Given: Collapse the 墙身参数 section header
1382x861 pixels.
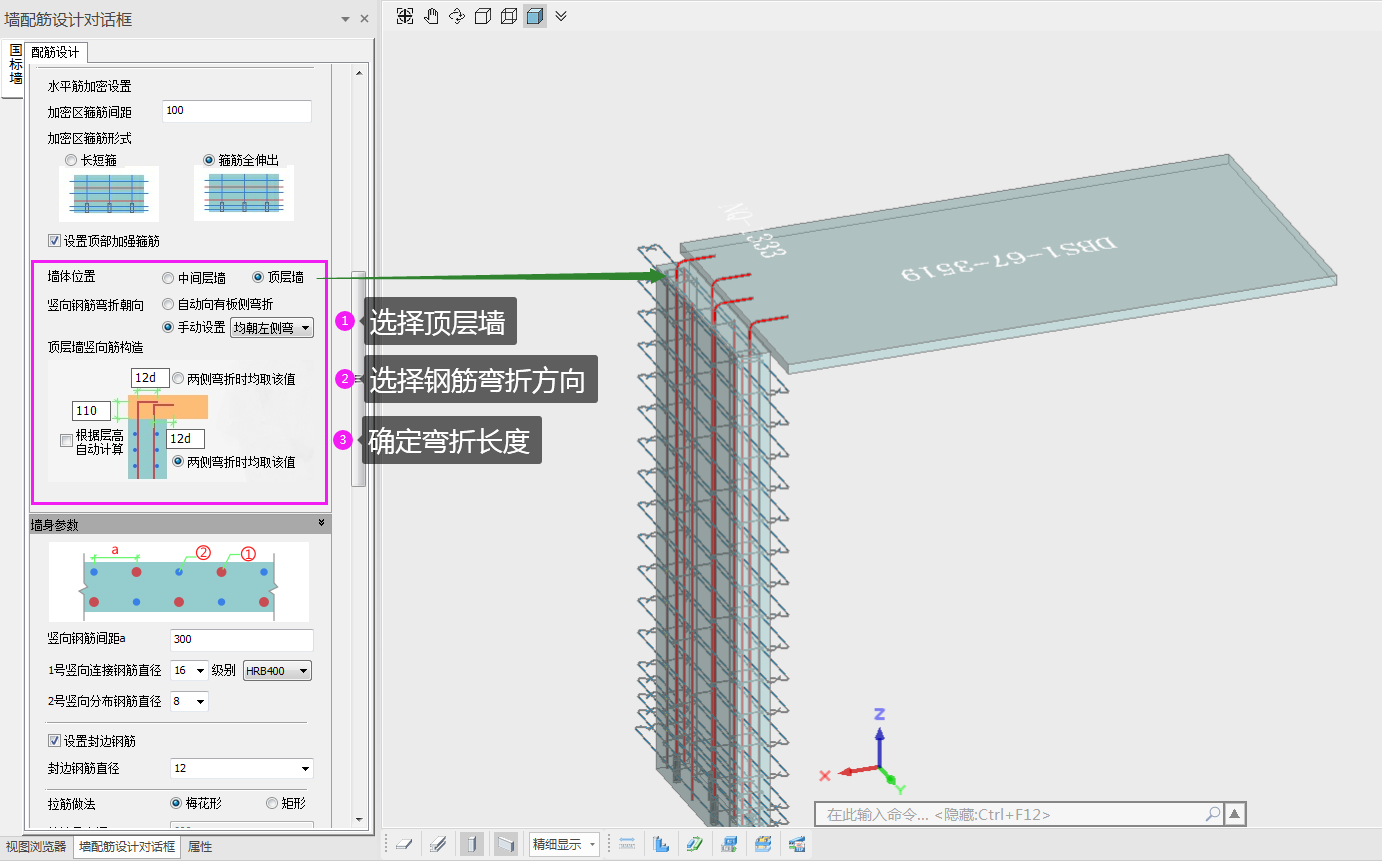Looking at the screenshot, I should pyautogui.click(x=321, y=523).
